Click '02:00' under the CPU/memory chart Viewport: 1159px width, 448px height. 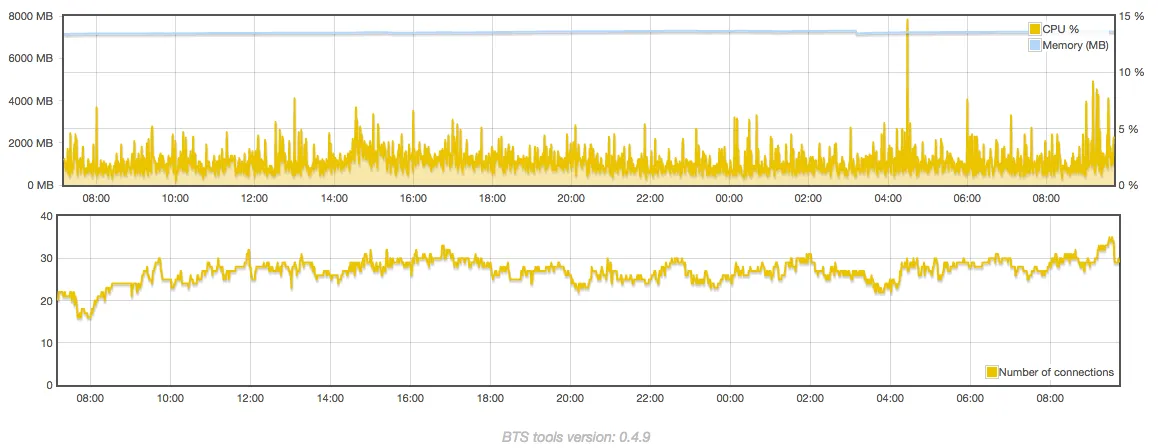(808, 198)
